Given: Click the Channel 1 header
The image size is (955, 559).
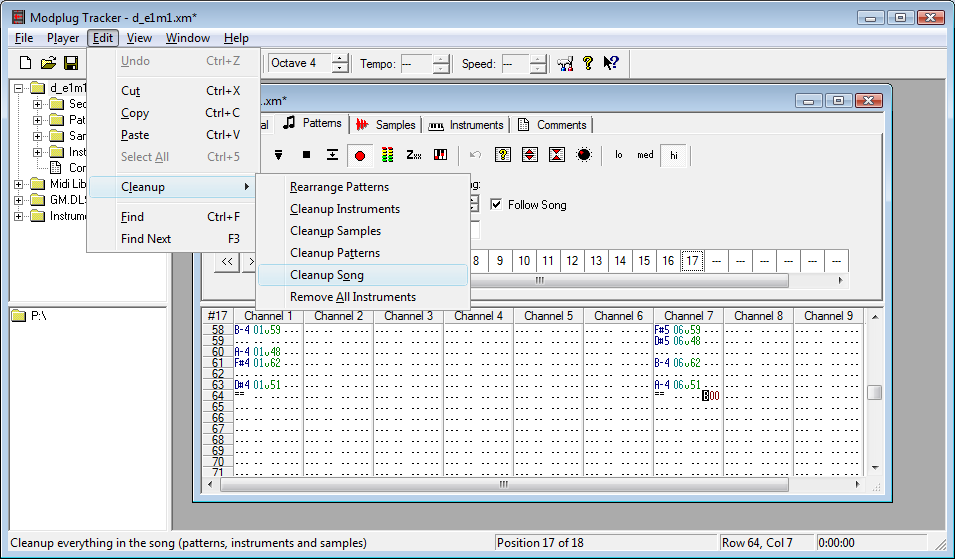Looking at the screenshot, I should click(x=268, y=315).
